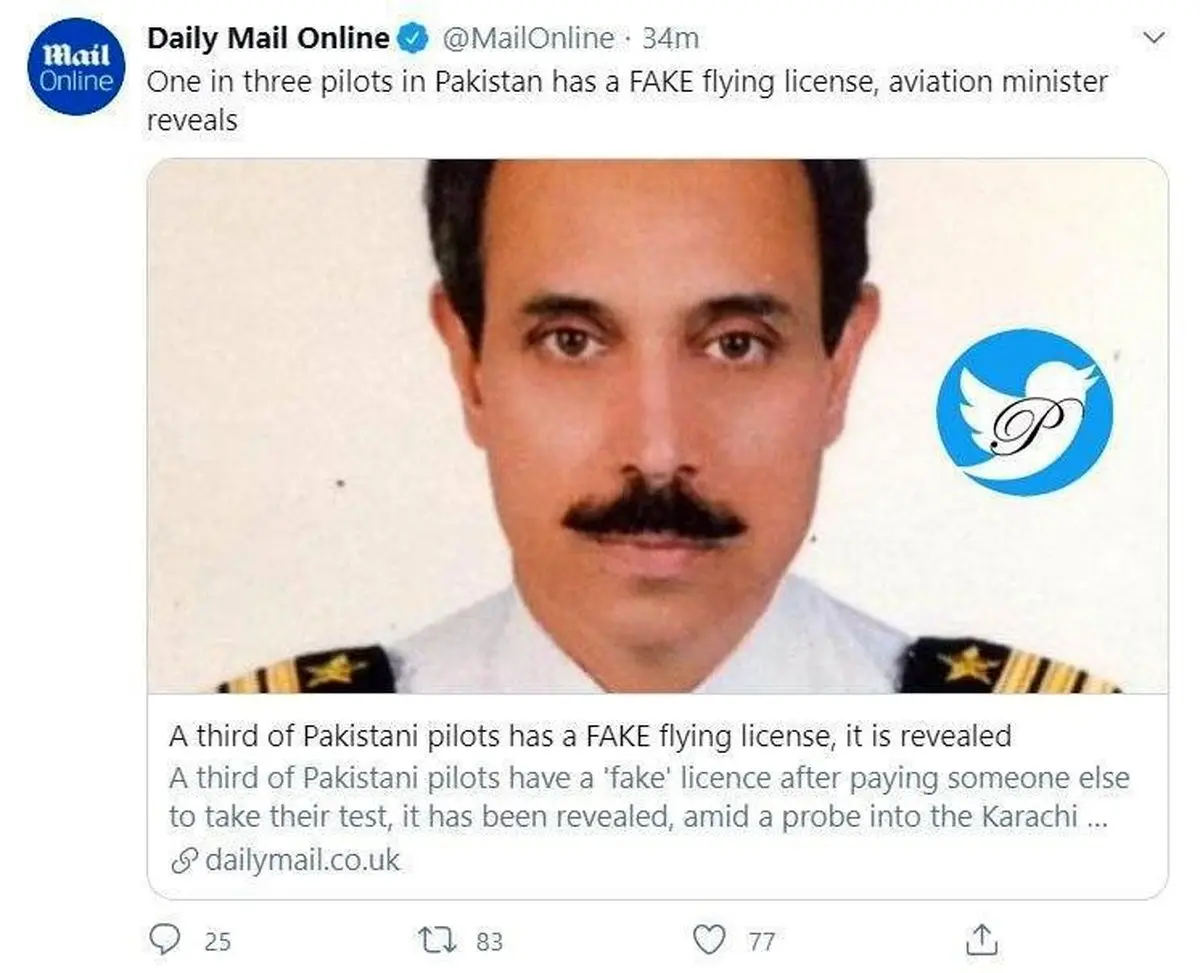
Task: Share the tweet via the upload arrow icon
Action: (x=981, y=939)
